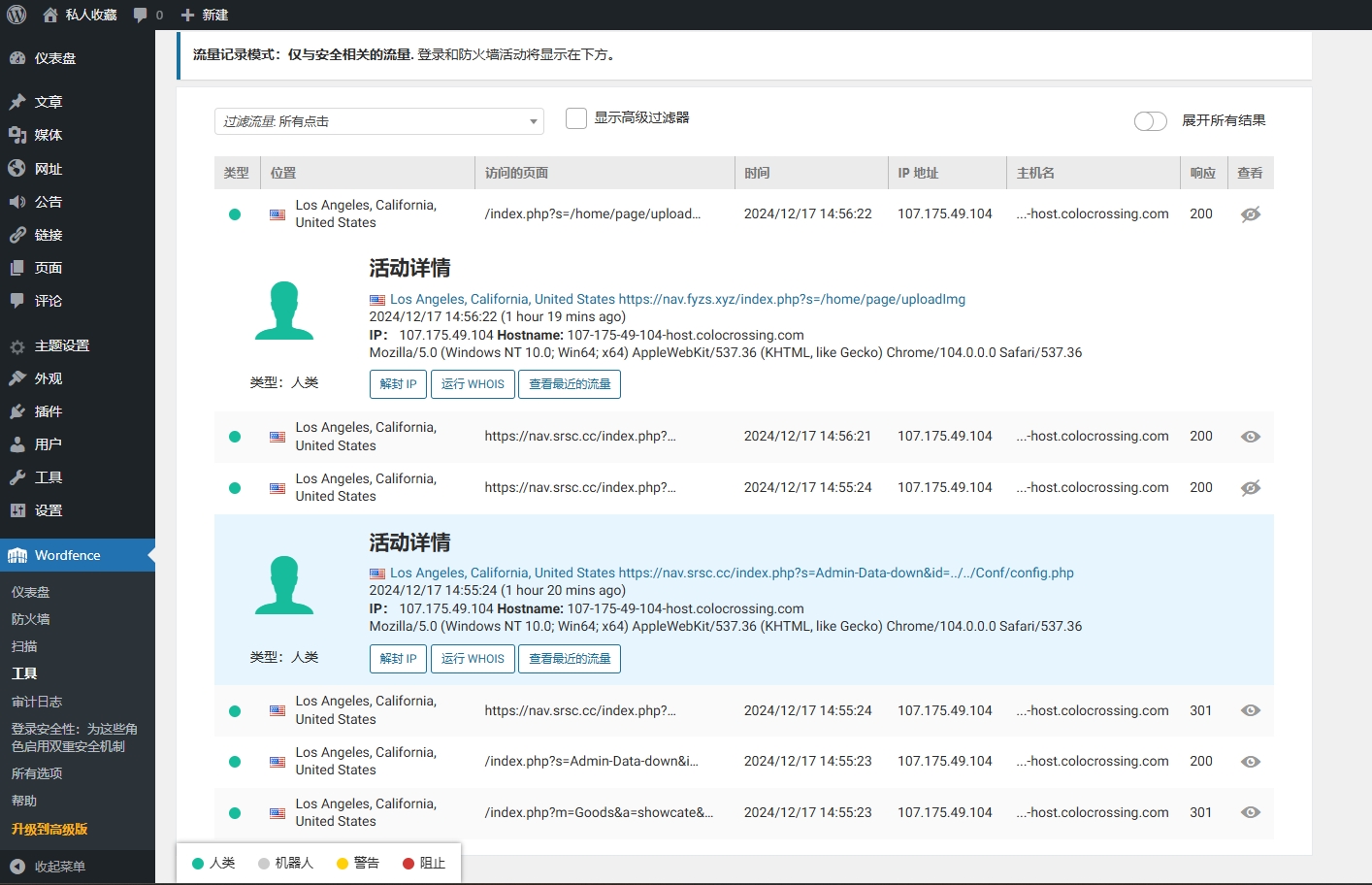The image size is (1372, 885).
Task: Click the uploadImg URL link in first details
Action: 792,299
